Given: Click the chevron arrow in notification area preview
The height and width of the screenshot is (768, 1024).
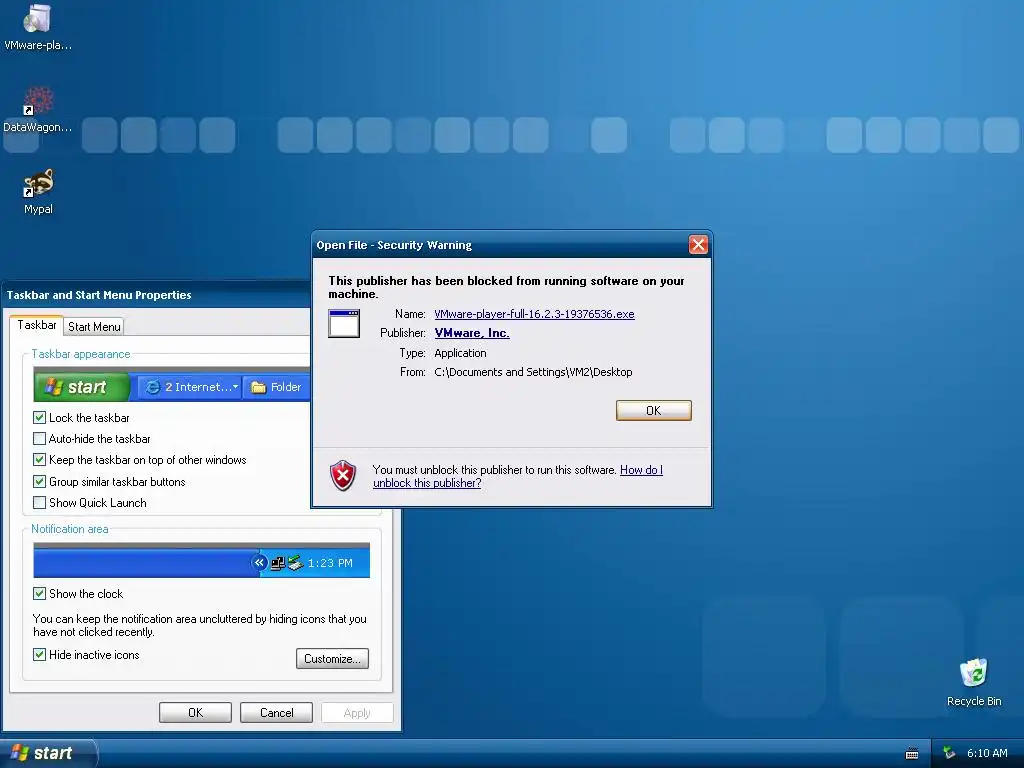Looking at the screenshot, I should point(259,562).
